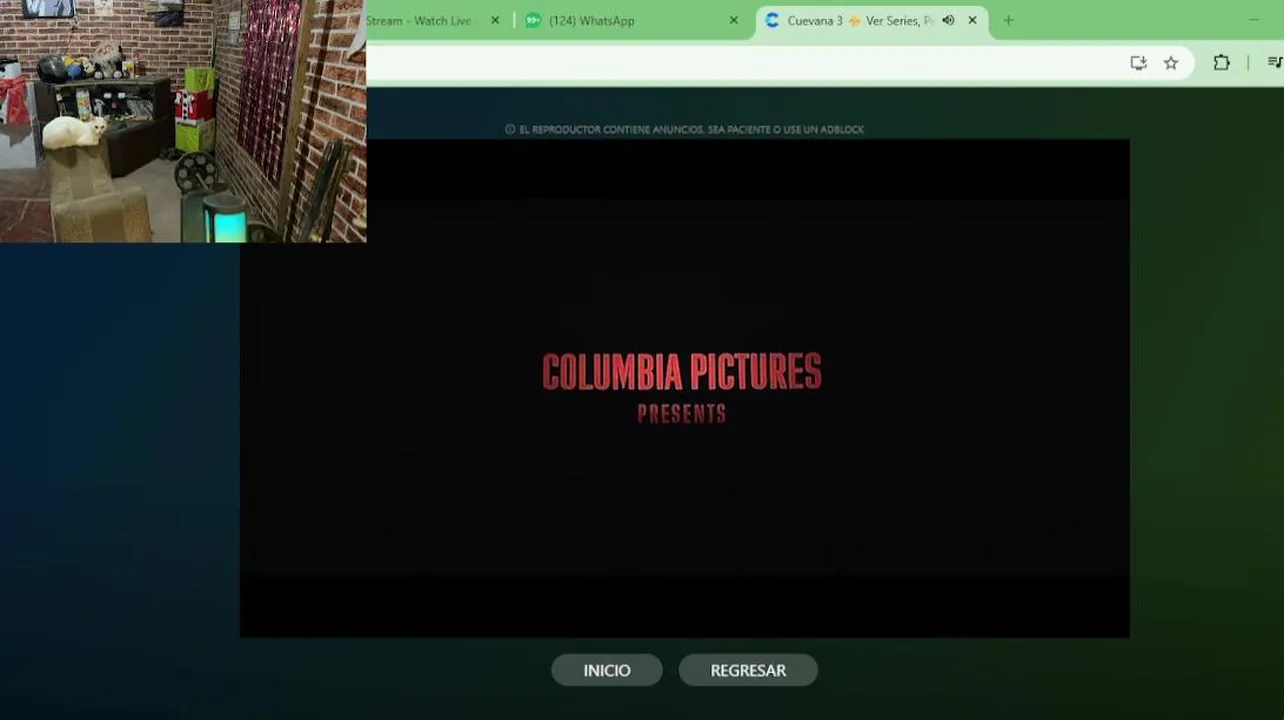Minimize the browser window
This screenshot has width=1284, height=720.
1254,20
